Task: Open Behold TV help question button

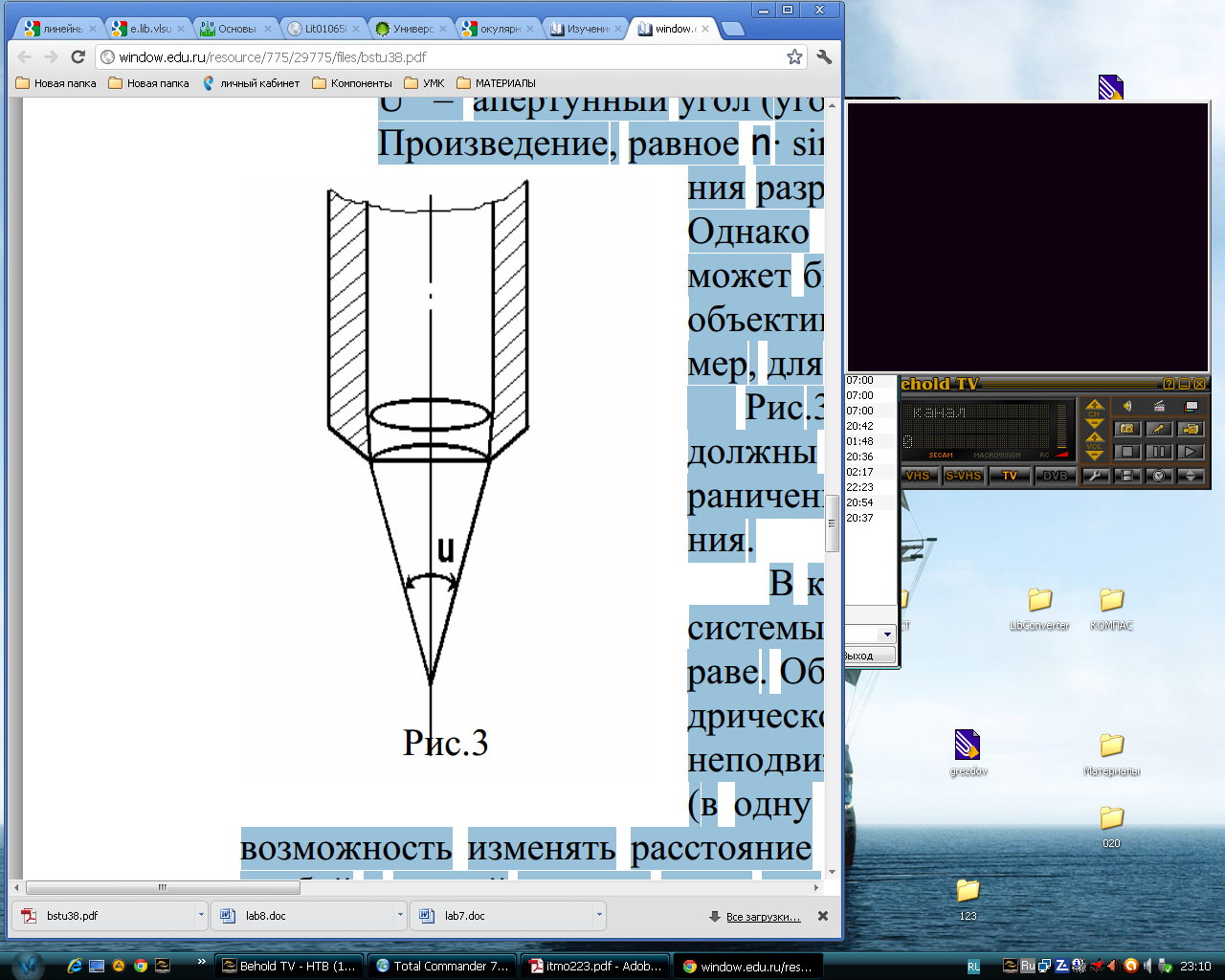Action: click(1169, 384)
